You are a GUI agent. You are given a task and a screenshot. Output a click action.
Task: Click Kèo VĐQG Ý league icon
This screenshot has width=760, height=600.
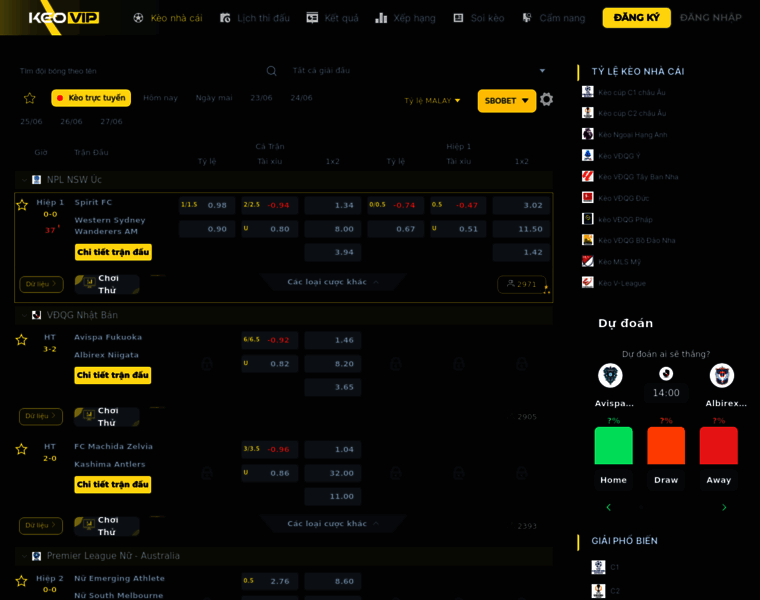click(x=587, y=155)
